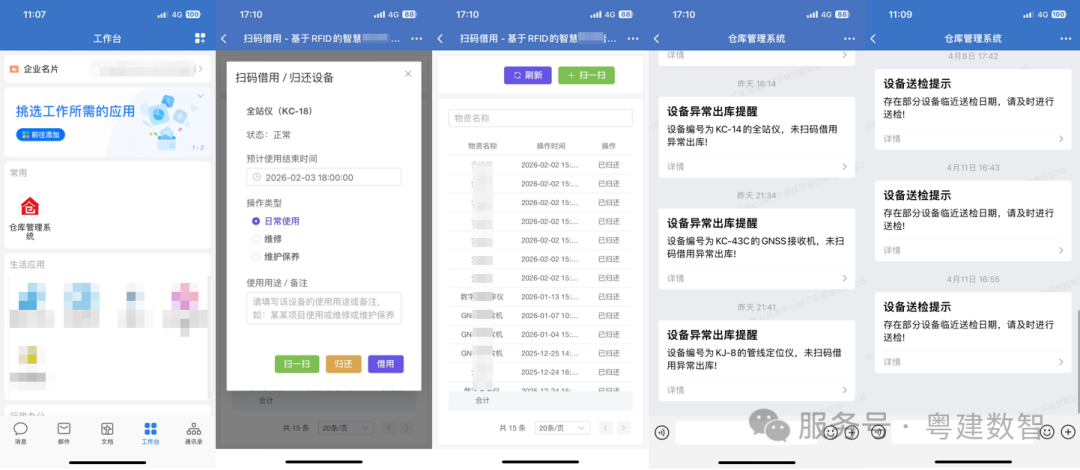Tap the orange 归还 button
1080x470 pixels.
click(x=344, y=364)
